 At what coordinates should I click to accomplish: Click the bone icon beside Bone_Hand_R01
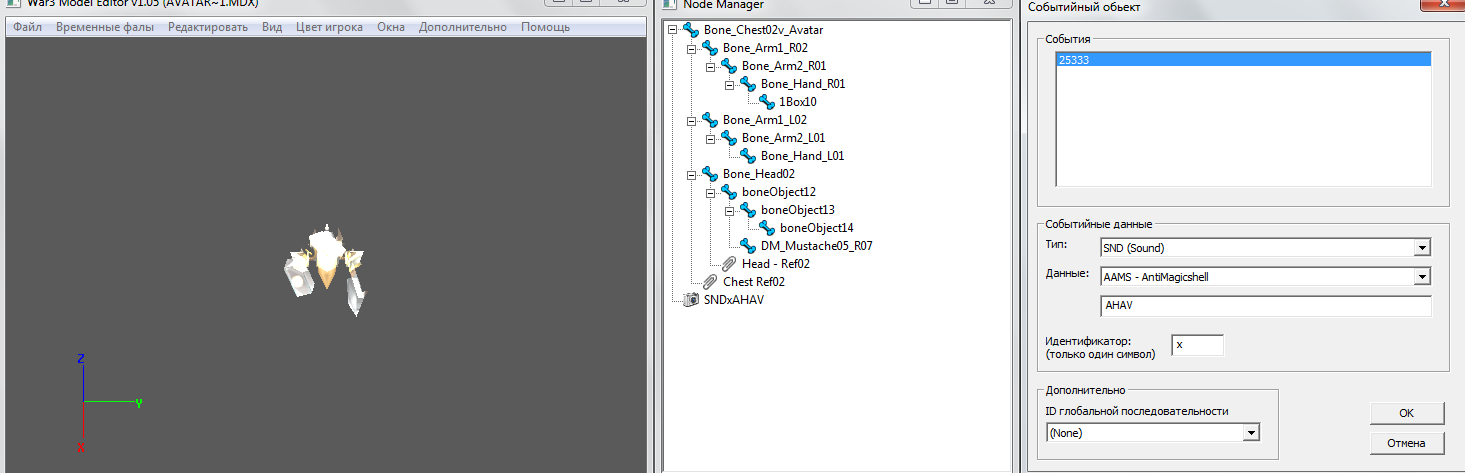[x=748, y=84]
